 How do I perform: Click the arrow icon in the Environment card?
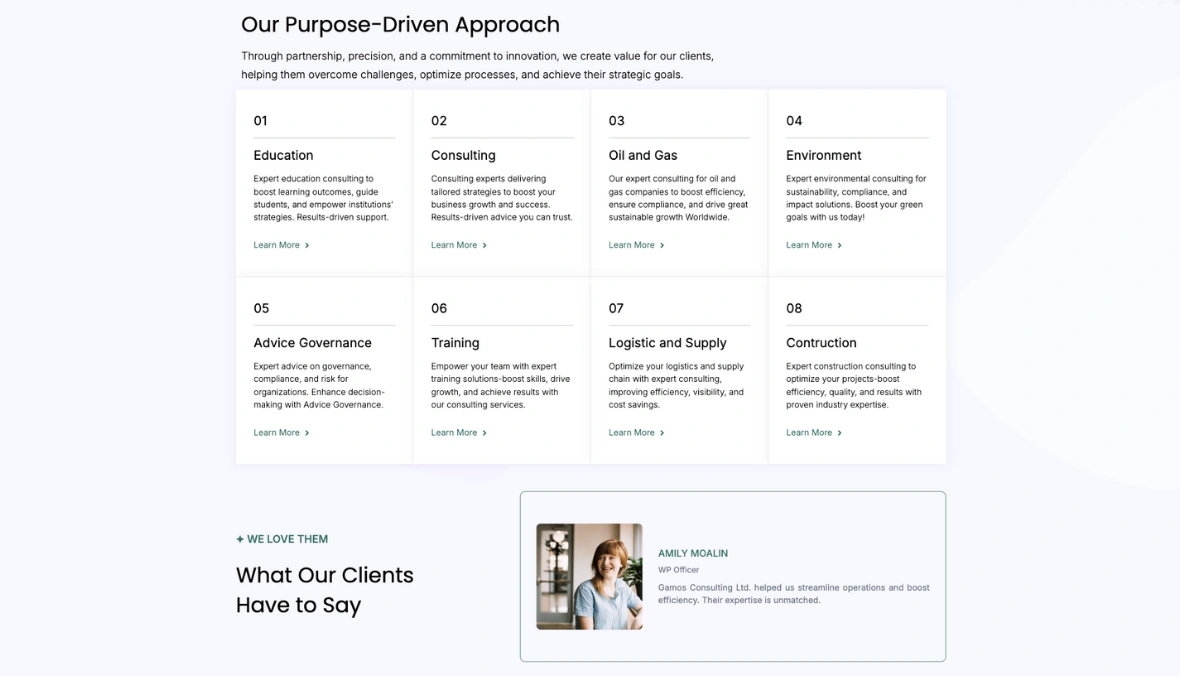pos(840,245)
